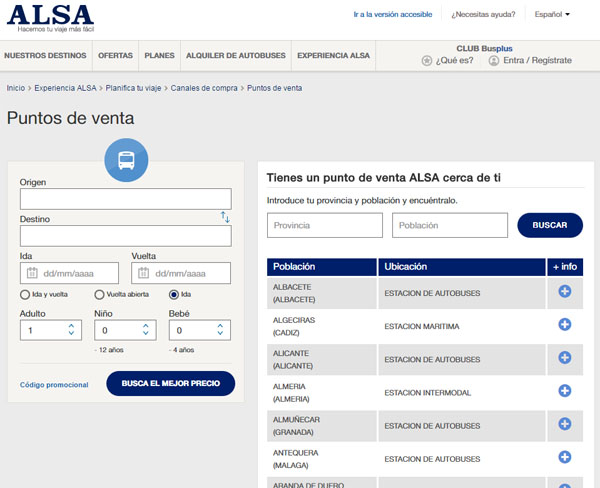Open plus info for Almeria Estacion Intermodal
This screenshot has width=600, height=488.
tap(564, 390)
